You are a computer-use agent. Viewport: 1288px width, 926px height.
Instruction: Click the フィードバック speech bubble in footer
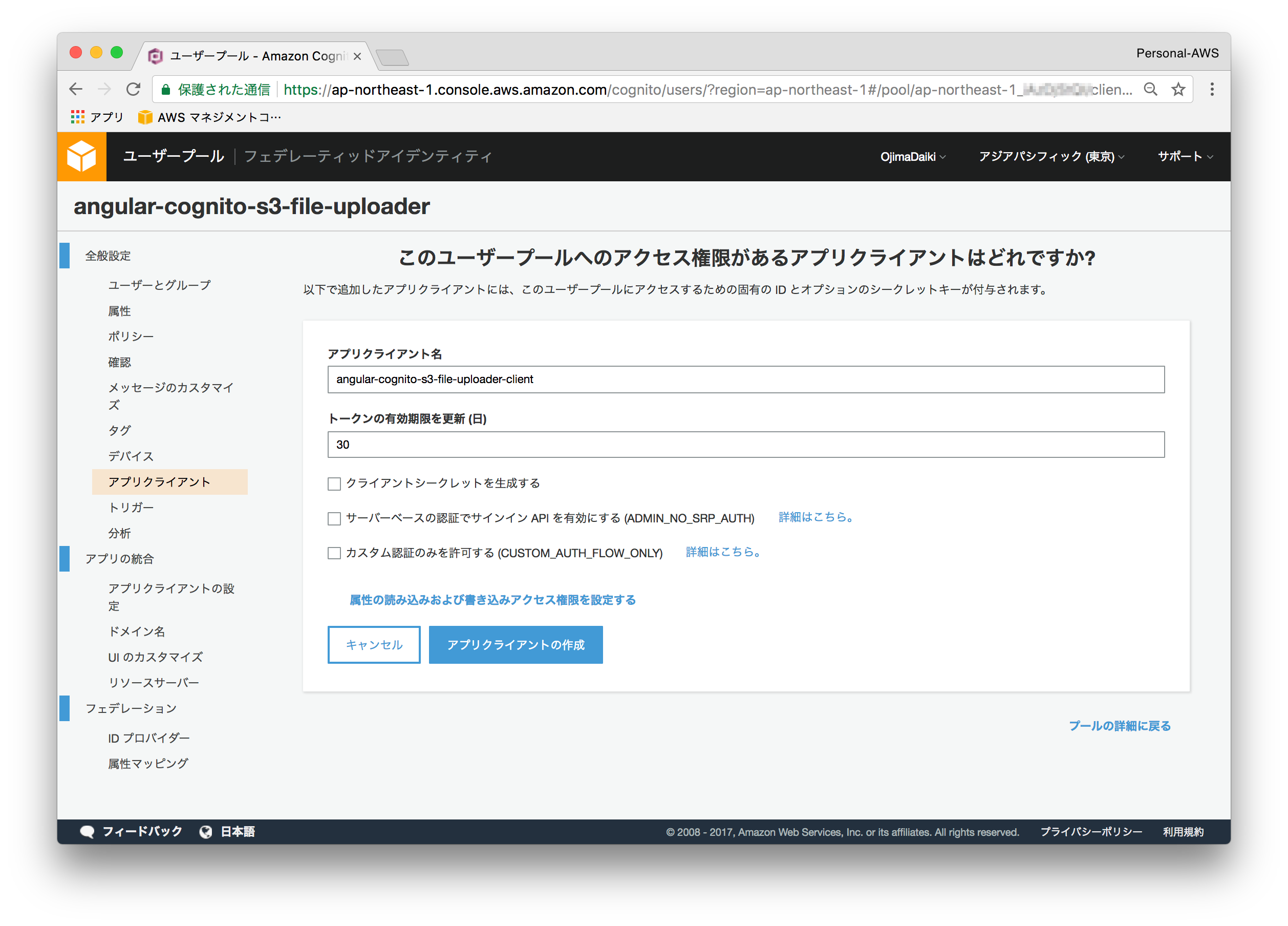(131, 831)
